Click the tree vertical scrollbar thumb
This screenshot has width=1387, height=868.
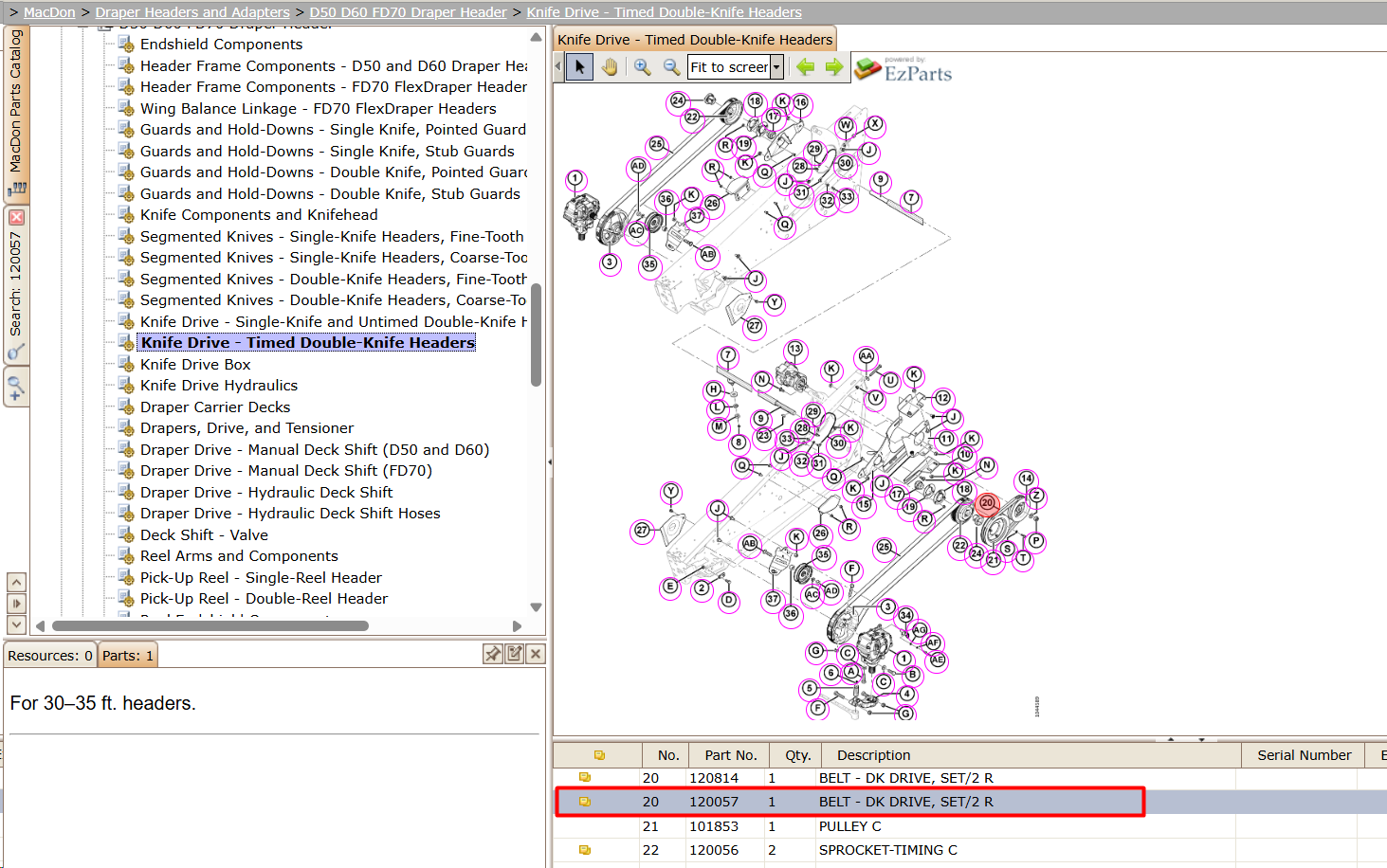point(536,335)
